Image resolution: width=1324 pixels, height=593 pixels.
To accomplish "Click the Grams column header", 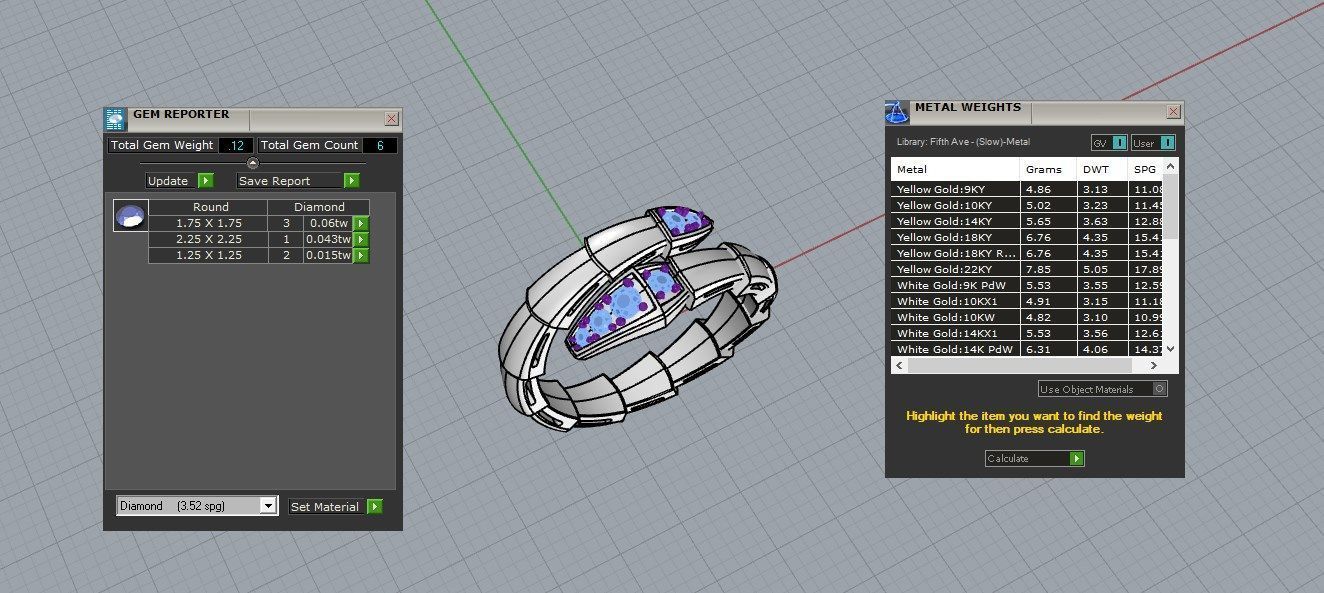I will tap(1048, 169).
